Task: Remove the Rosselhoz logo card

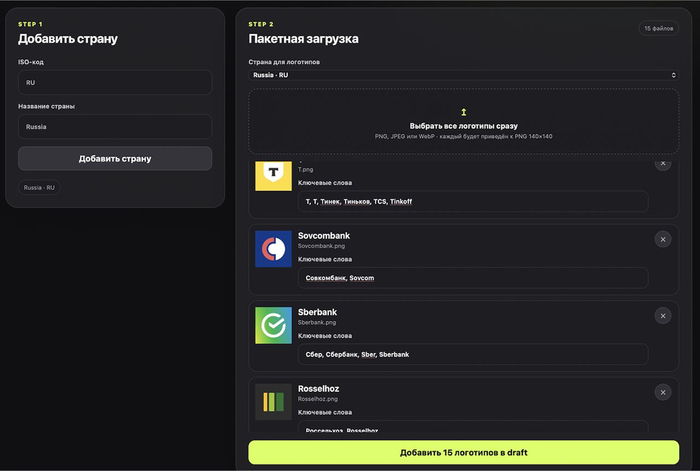Action: tap(663, 392)
